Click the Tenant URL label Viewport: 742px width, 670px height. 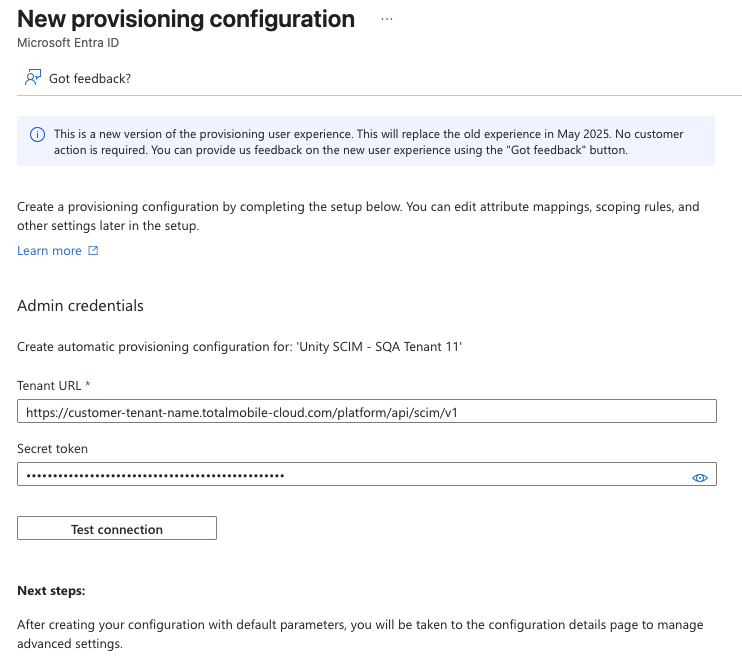pyautogui.click(x=48, y=385)
